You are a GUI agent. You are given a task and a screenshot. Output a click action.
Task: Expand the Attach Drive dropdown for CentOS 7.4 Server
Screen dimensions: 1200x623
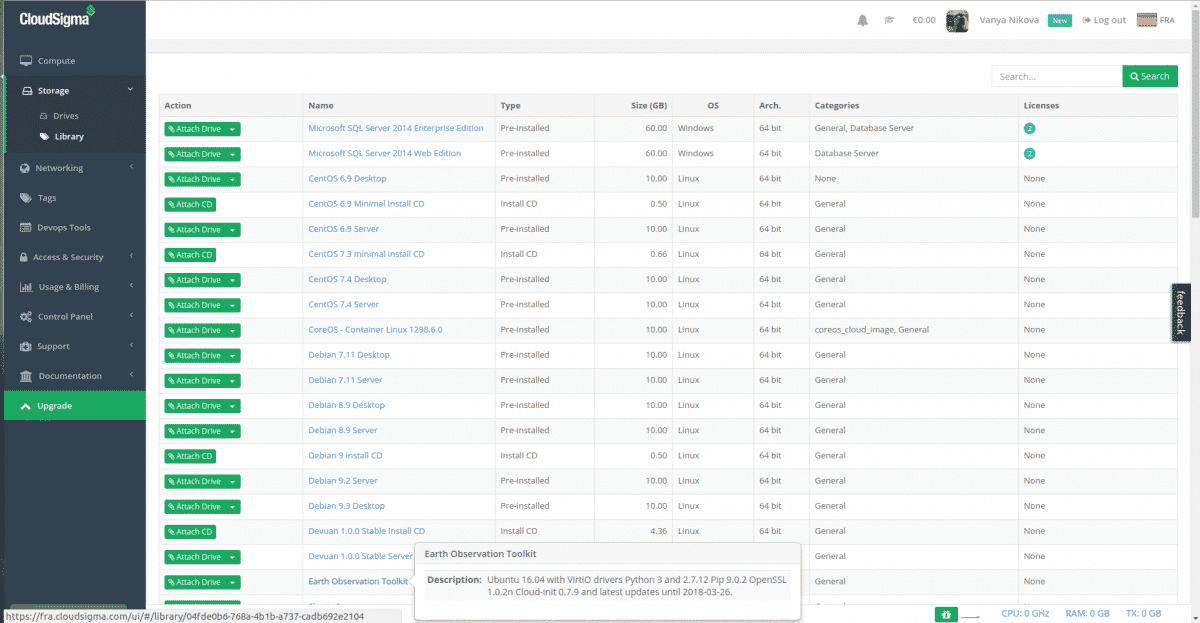pos(234,304)
